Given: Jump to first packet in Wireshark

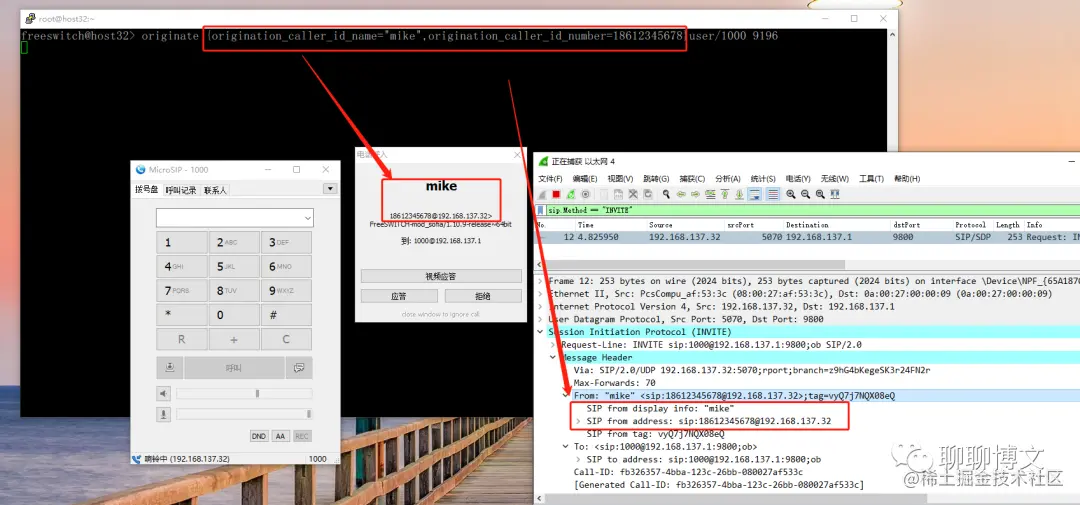Looking at the screenshot, I should (725, 194).
